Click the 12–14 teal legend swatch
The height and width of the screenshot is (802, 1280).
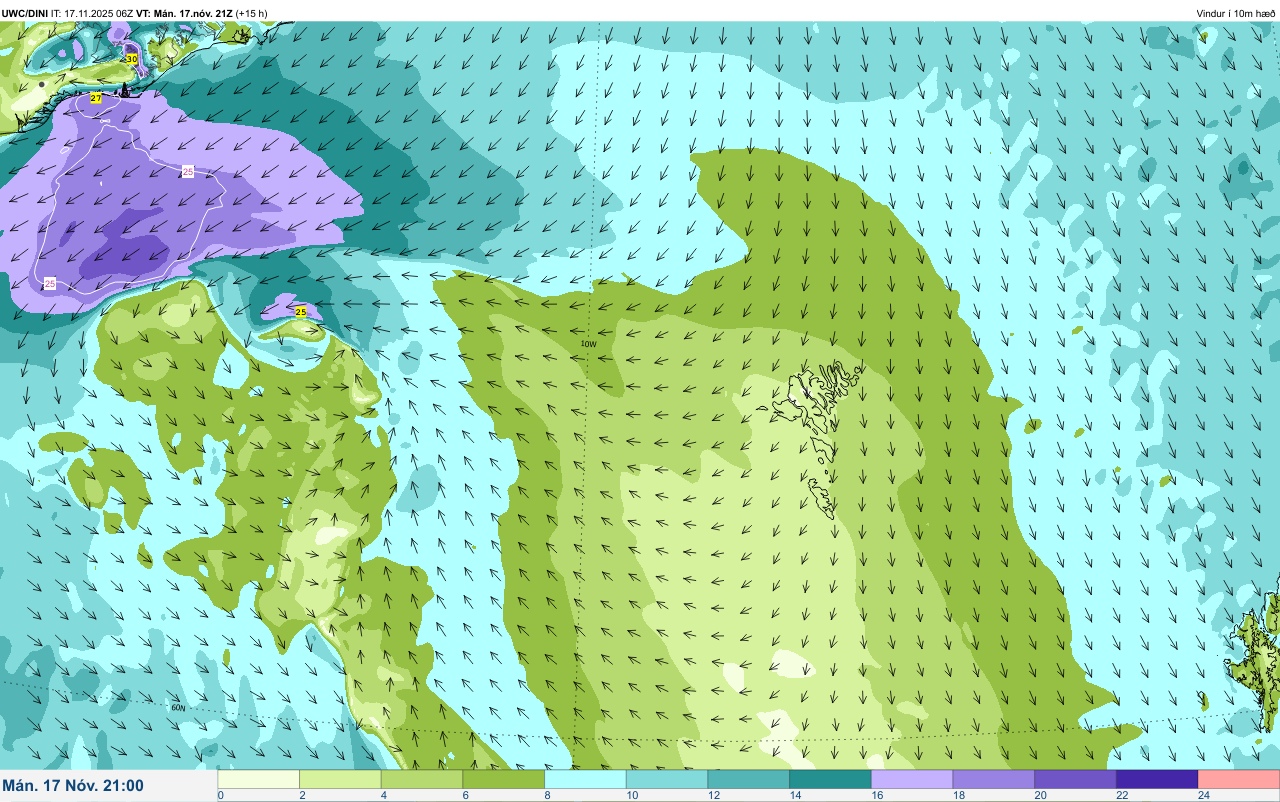748,779
